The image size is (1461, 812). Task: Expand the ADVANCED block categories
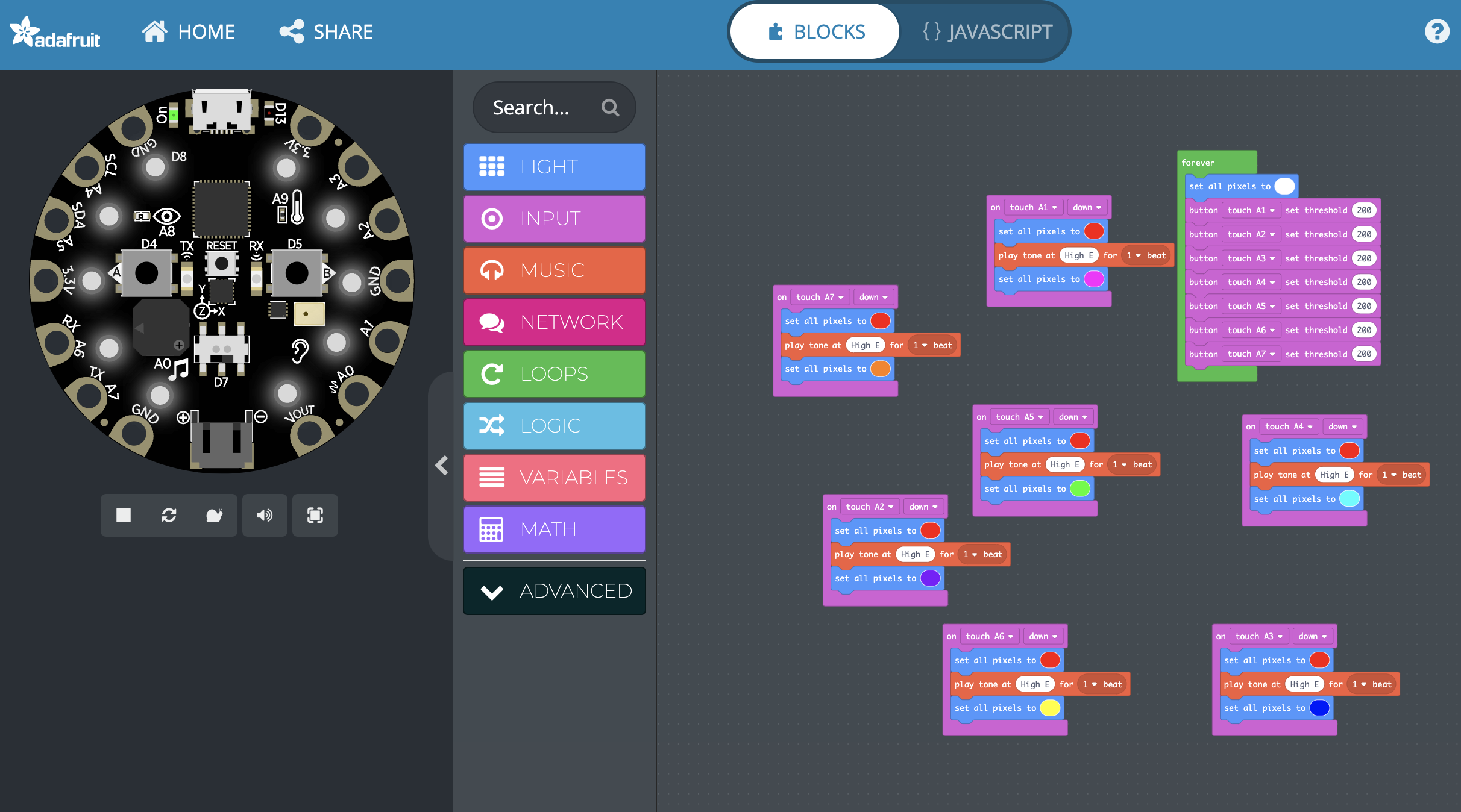point(555,591)
